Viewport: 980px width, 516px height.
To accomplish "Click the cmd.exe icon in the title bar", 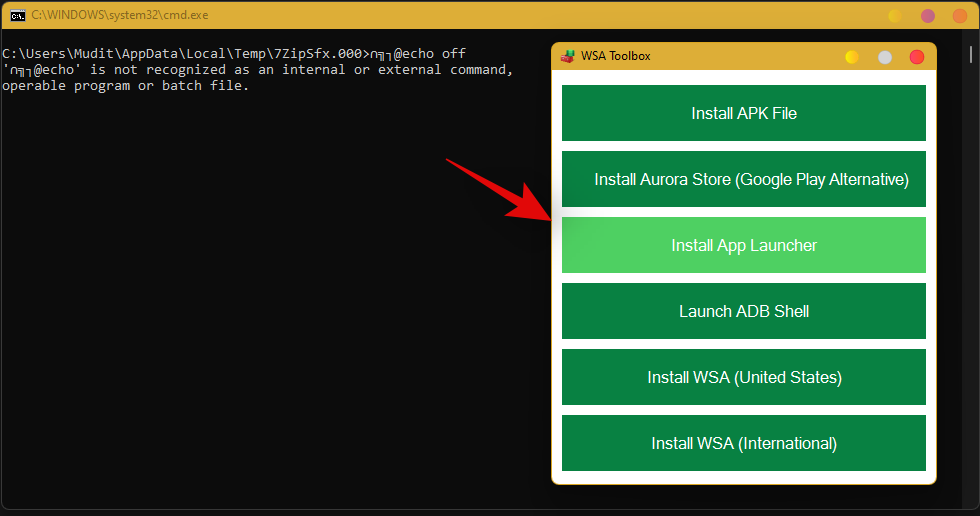I will click(18, 15).
